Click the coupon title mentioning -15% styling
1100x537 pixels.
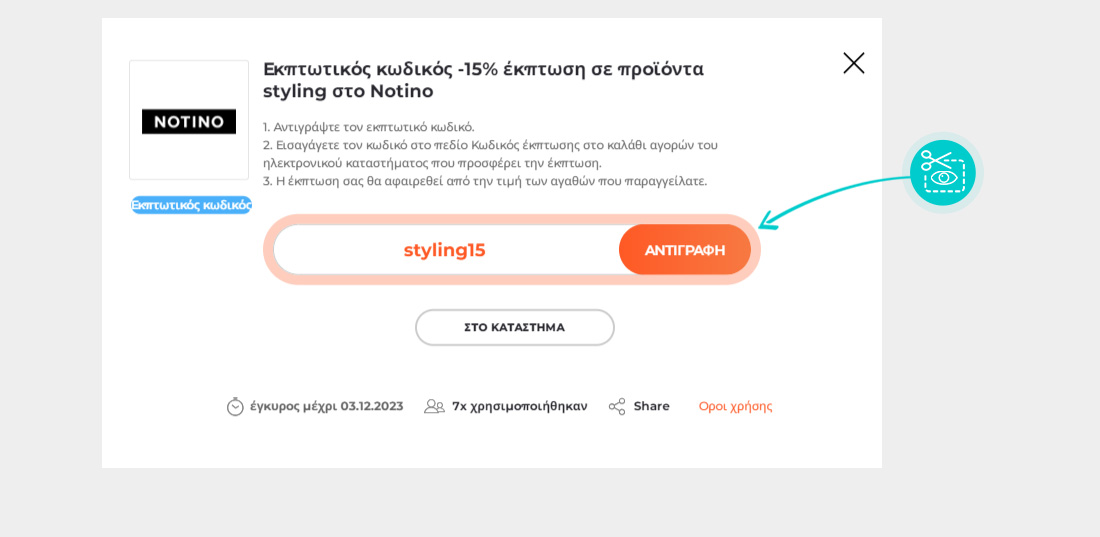click(483, 80)
